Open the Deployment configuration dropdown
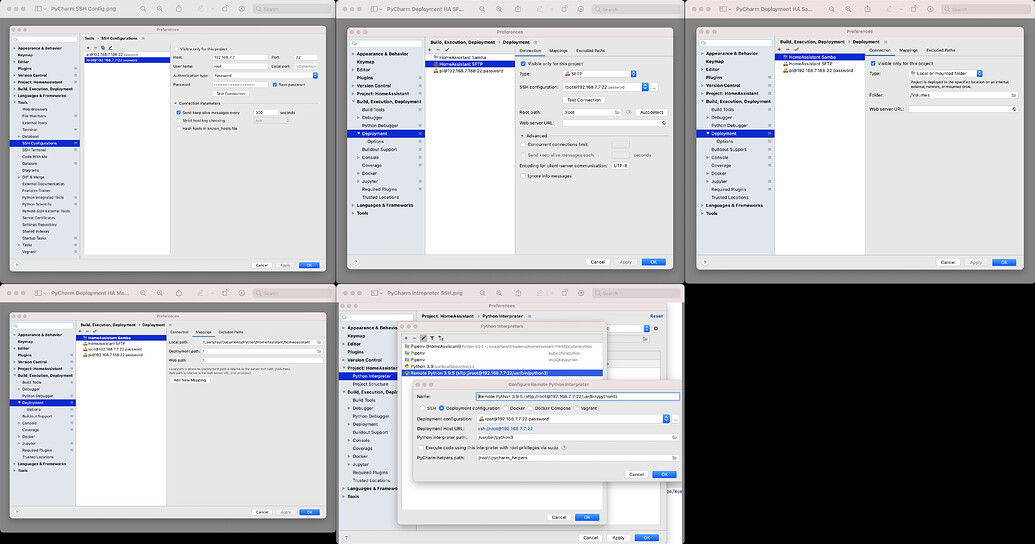 pyautogui.click(x=574, y=419)
